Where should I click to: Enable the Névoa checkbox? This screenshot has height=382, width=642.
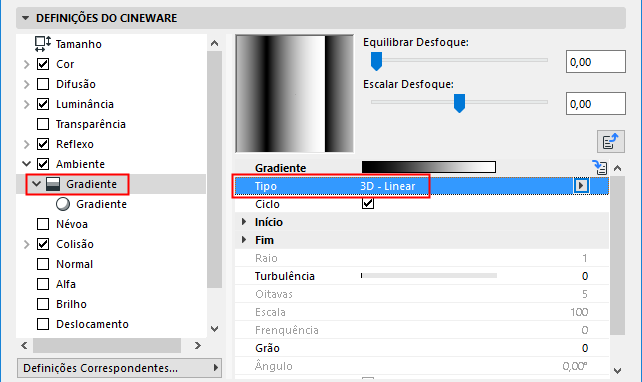(x=43, y=224)
